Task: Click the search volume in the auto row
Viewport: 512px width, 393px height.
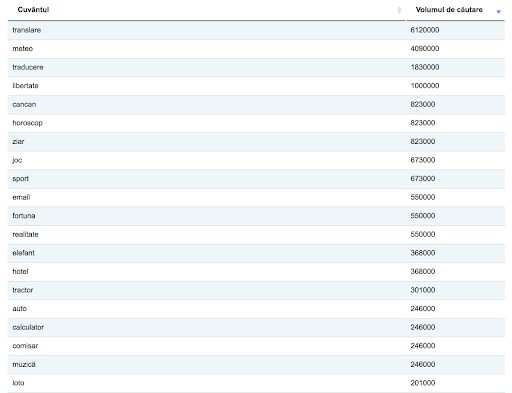Action: point(423,309)
